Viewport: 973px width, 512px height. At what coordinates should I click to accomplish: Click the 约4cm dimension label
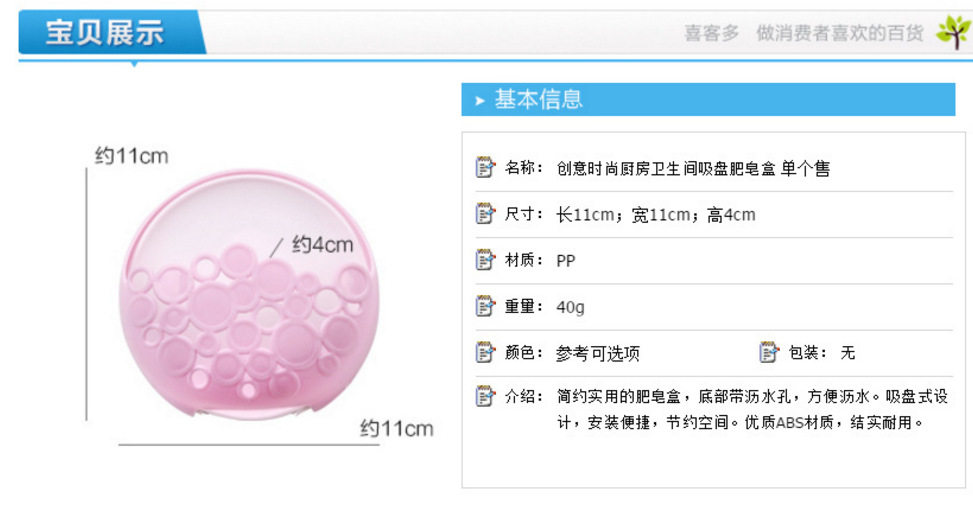pyautogui.click(x=322, y=245)
